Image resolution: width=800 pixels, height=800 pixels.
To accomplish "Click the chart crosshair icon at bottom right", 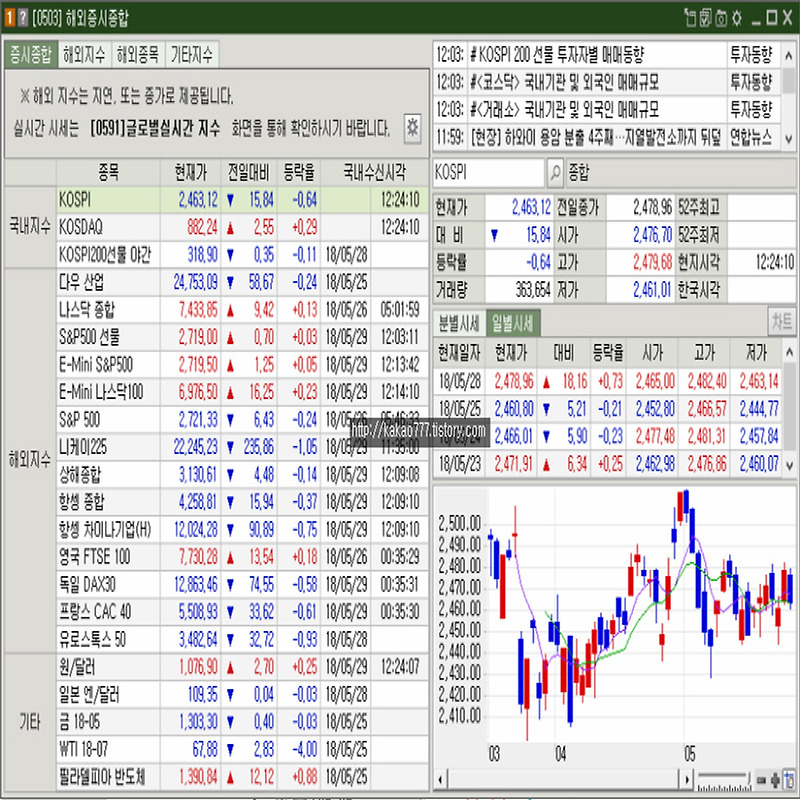I will tap(790, 778).
